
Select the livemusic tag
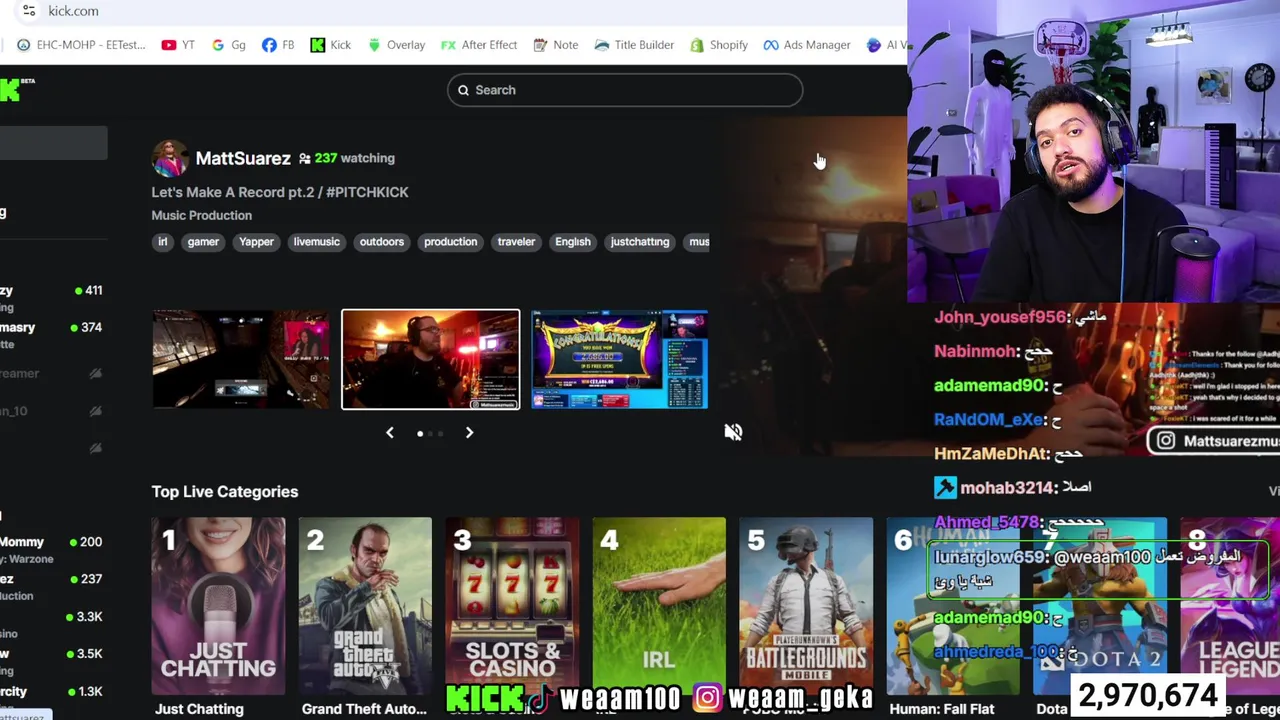click(x=317, y=242)
